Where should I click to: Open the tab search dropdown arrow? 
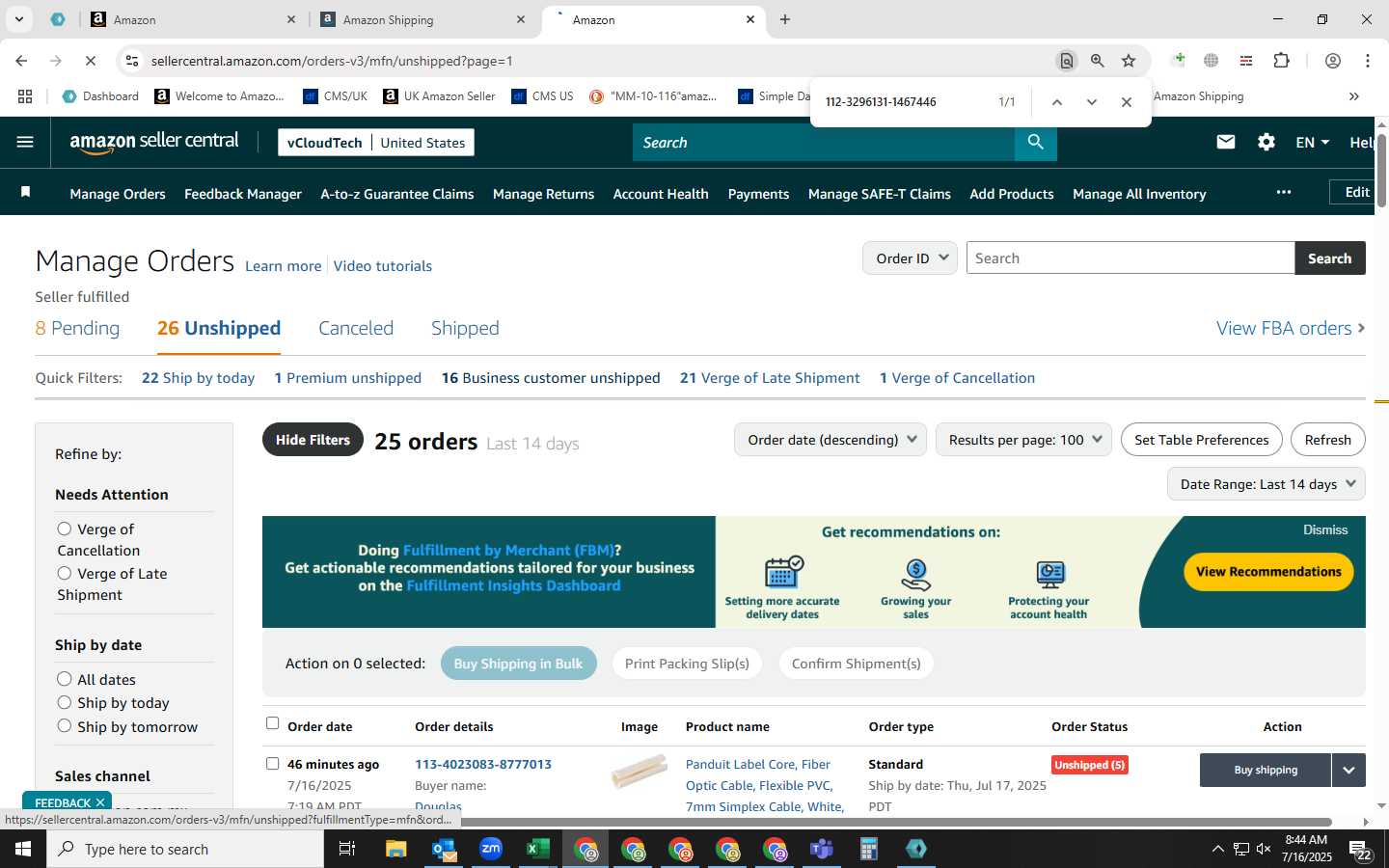click(18, 19)
